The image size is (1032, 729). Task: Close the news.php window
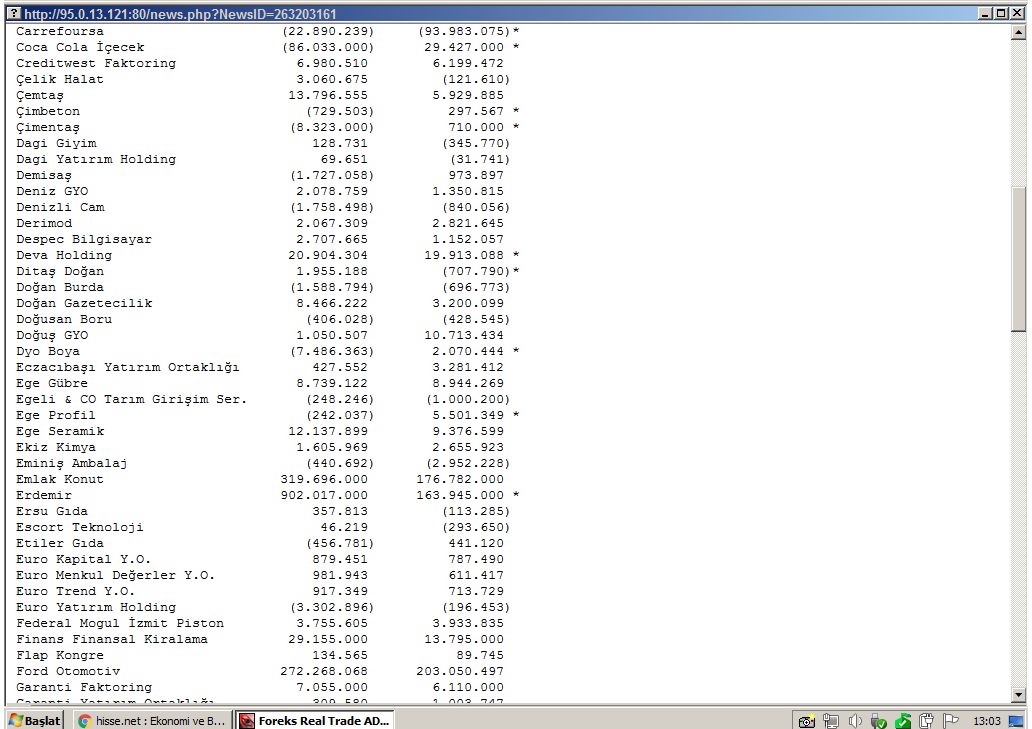[x=1017, y=13]
